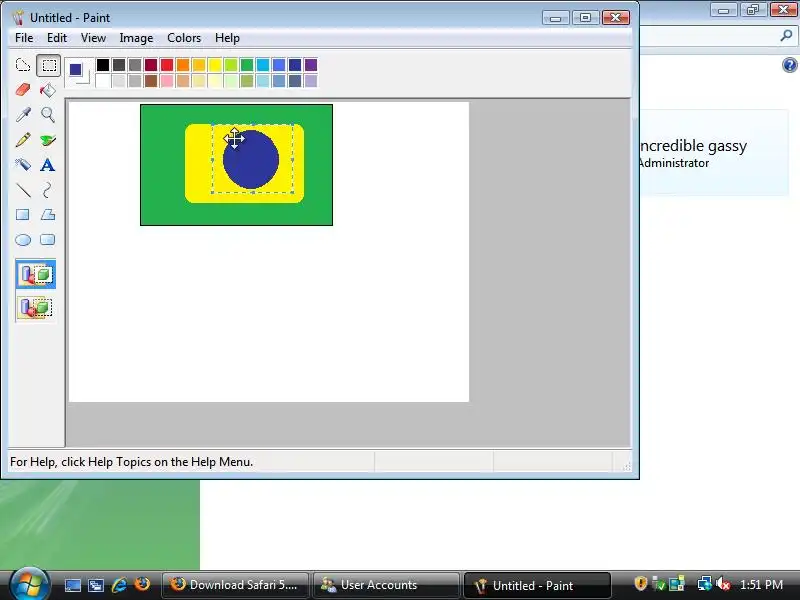This screenshot has height=600, width=800.
Task: Click the muted volume tray icon
Action: tap(723, 584)
